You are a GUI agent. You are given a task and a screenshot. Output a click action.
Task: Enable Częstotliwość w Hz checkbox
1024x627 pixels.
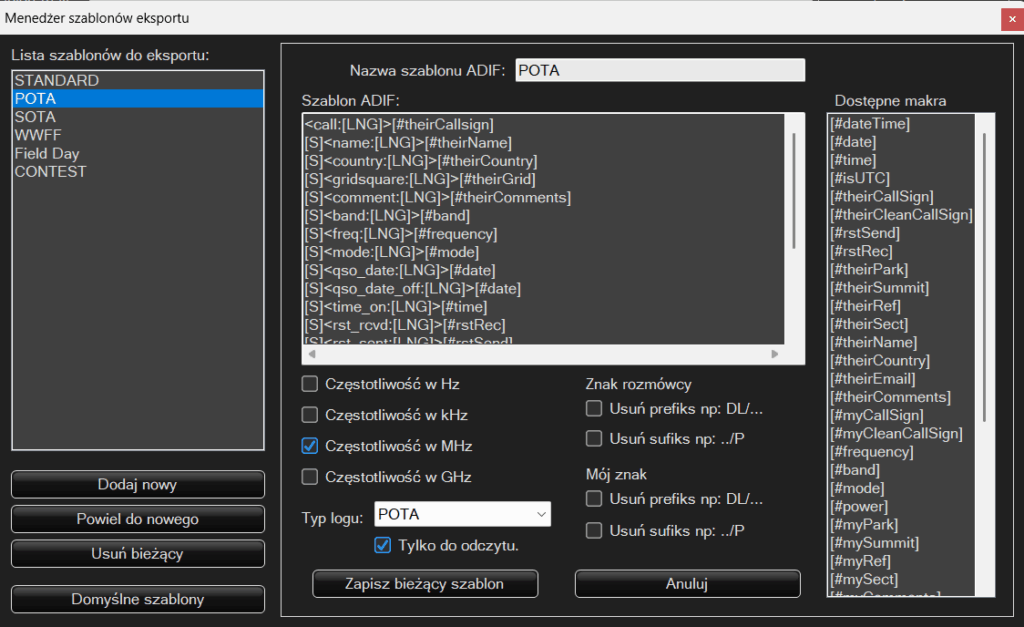(x=310, y=384)
